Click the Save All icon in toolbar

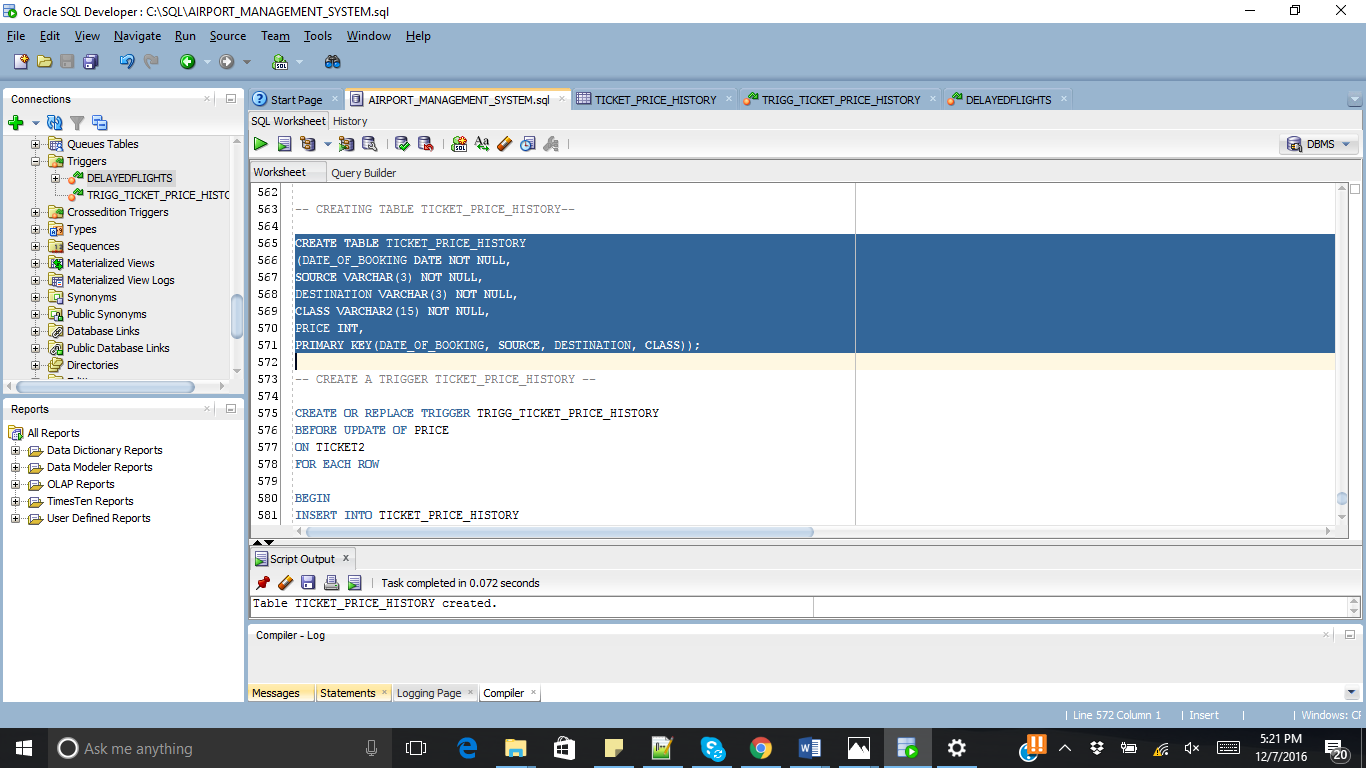(x=90, y=61)
